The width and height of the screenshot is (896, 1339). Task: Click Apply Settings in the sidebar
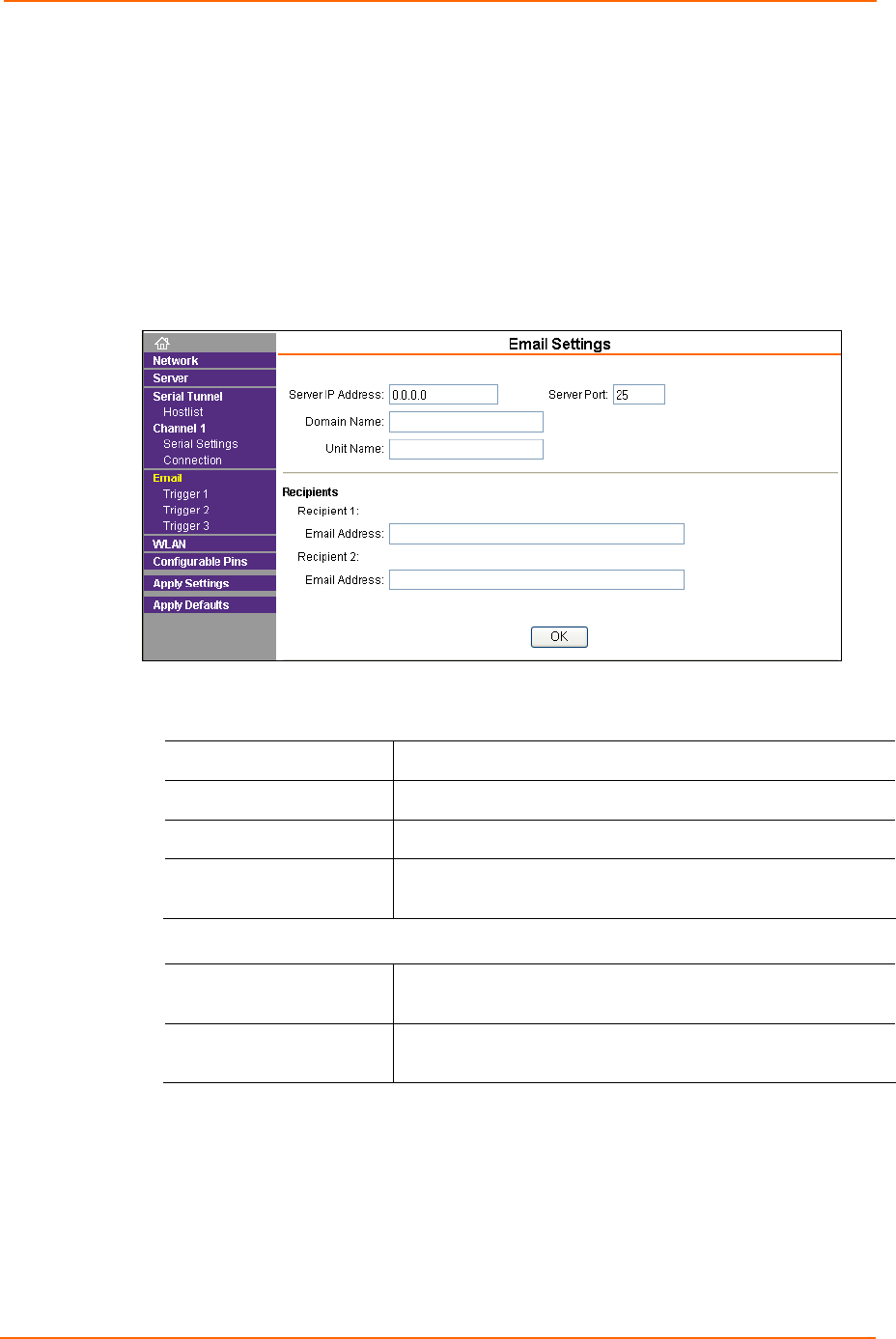coord(190,583)
